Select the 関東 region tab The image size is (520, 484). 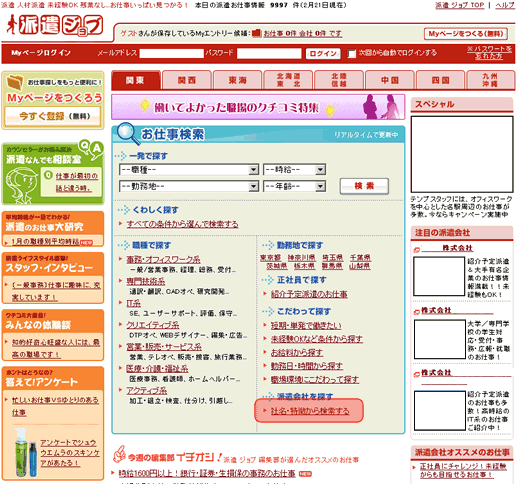tap(136, 80)
